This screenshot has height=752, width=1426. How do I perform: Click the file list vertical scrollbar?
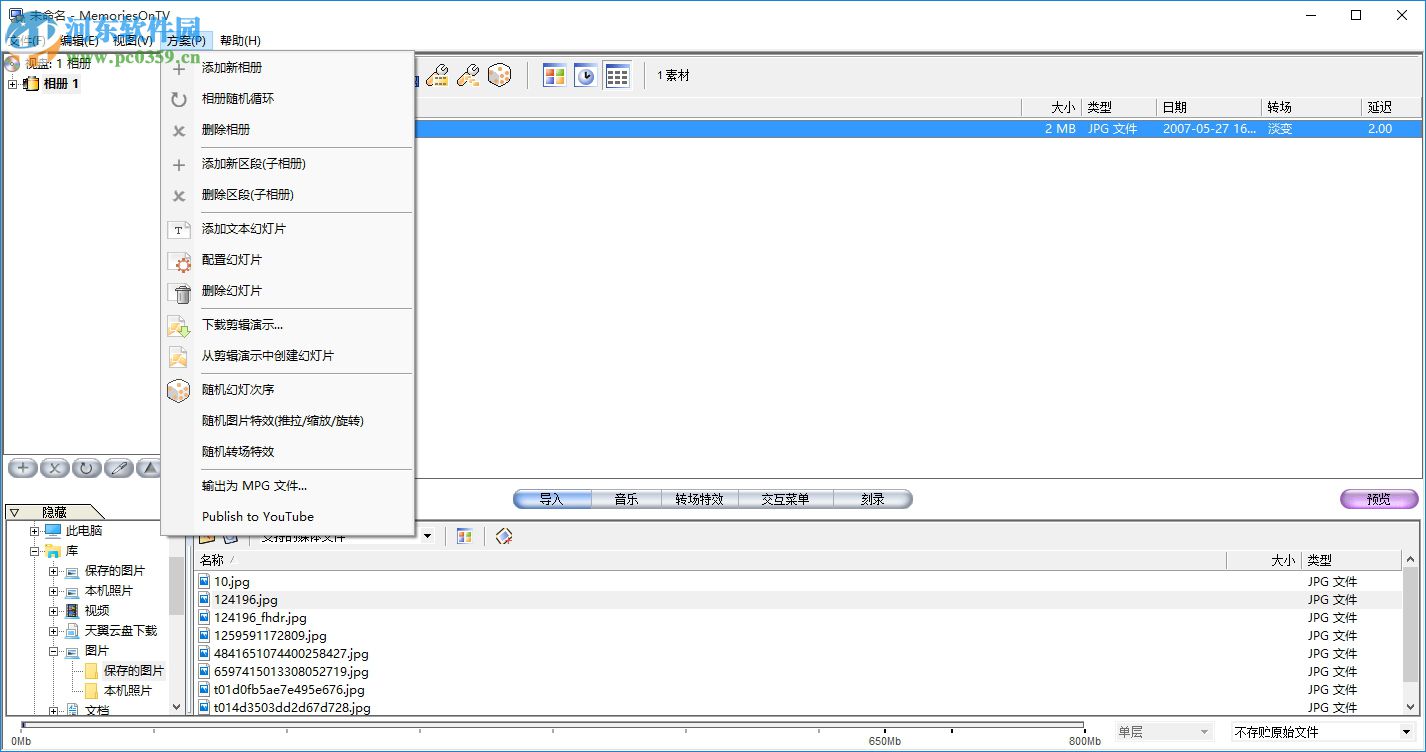point(1411,633)
